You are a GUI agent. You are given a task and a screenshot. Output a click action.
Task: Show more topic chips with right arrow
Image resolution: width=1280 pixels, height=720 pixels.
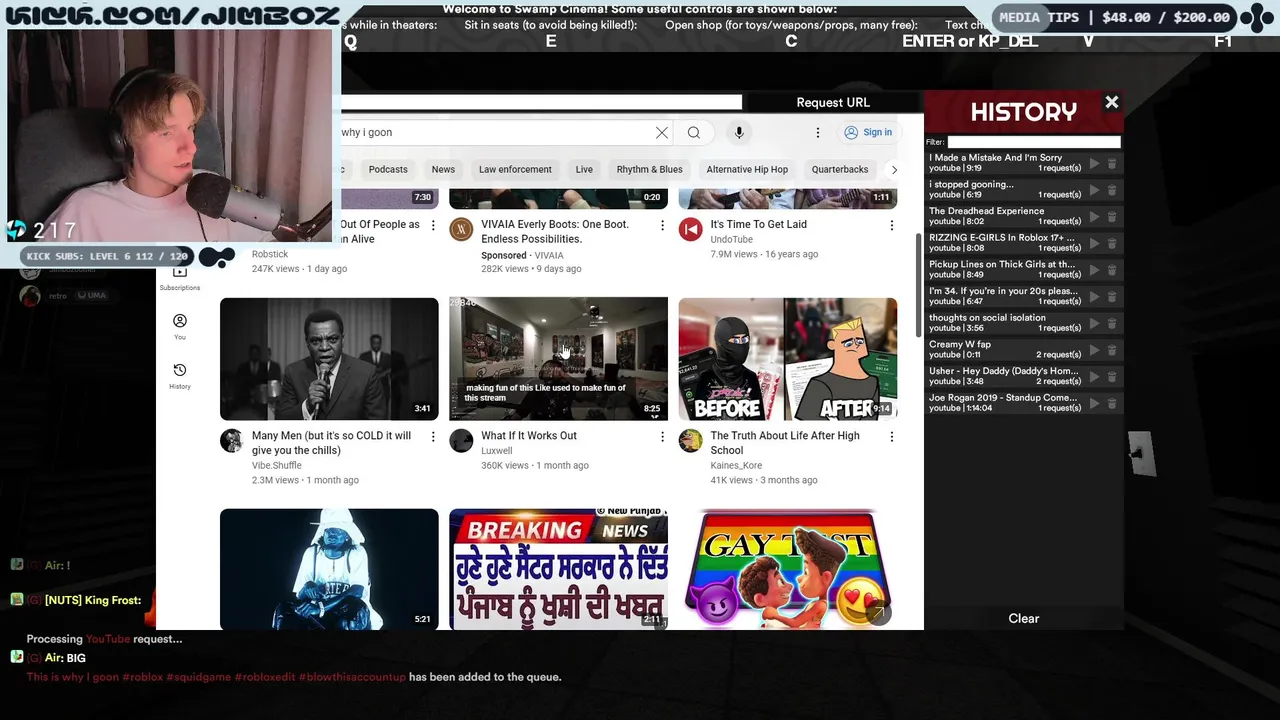[x=894, y=170]
